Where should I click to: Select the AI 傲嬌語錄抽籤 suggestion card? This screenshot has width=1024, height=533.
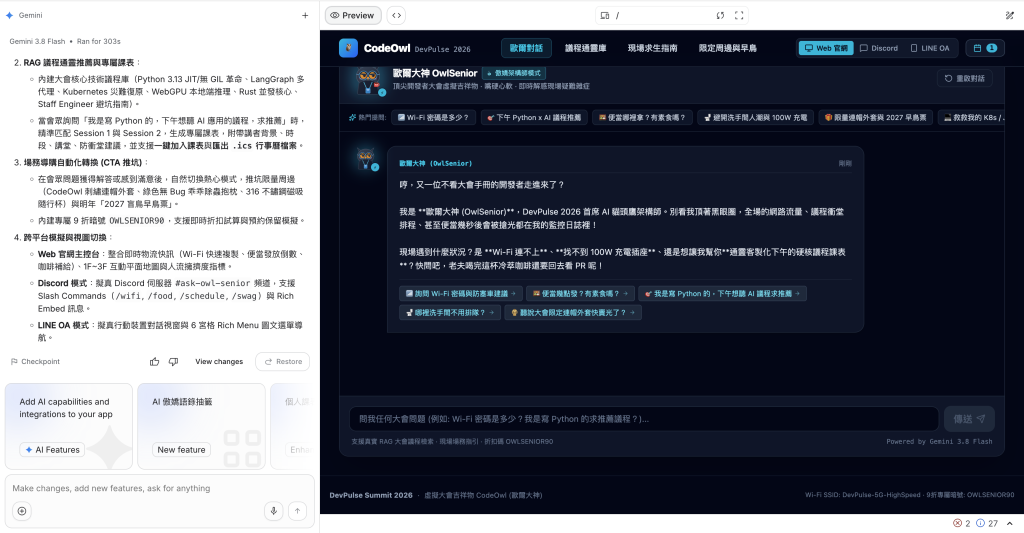[x=201, y=426]
